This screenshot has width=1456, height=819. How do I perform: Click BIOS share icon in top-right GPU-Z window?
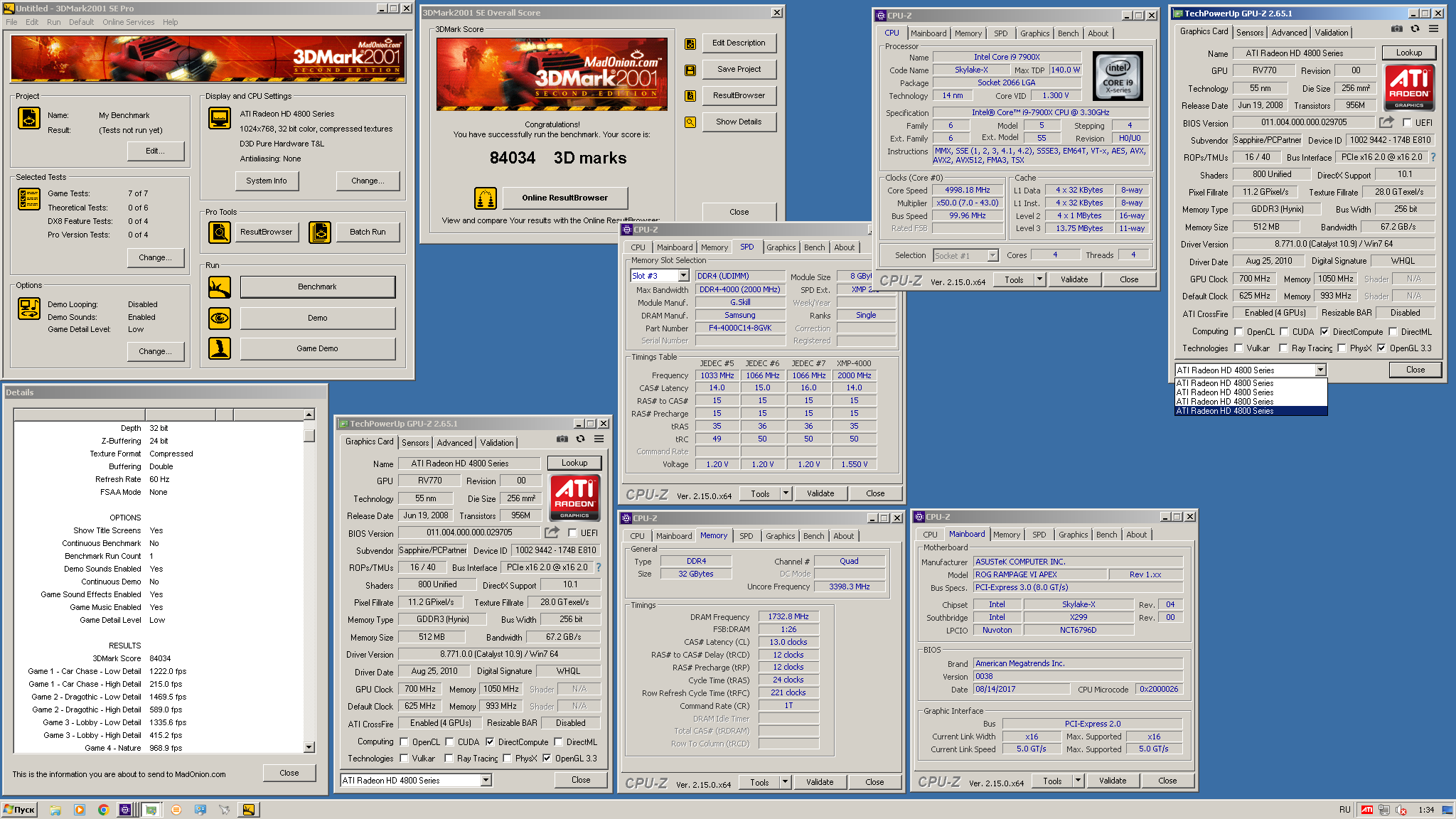(1386, 122)
